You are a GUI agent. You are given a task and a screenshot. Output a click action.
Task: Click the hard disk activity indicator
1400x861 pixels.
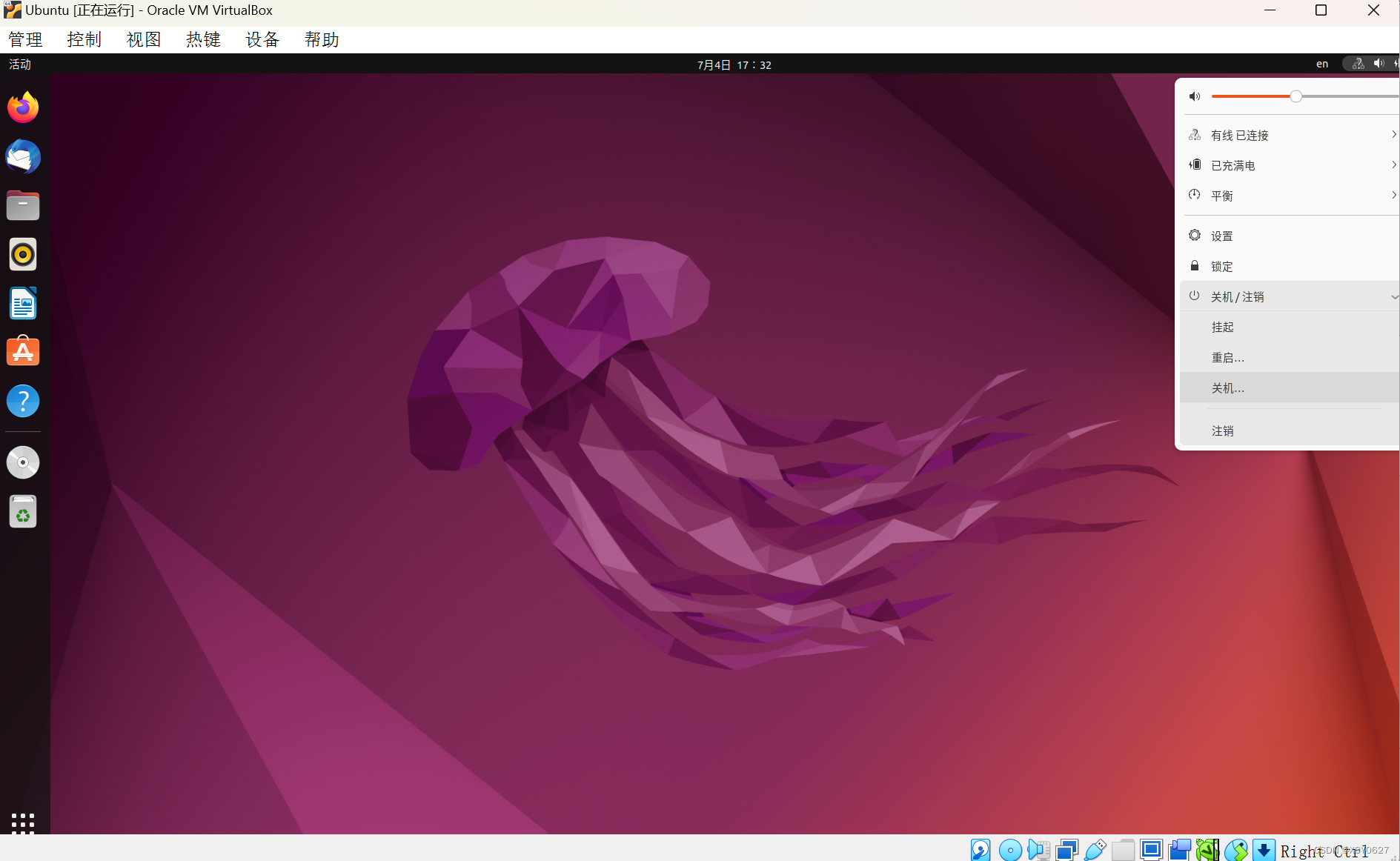click(981, 850)
